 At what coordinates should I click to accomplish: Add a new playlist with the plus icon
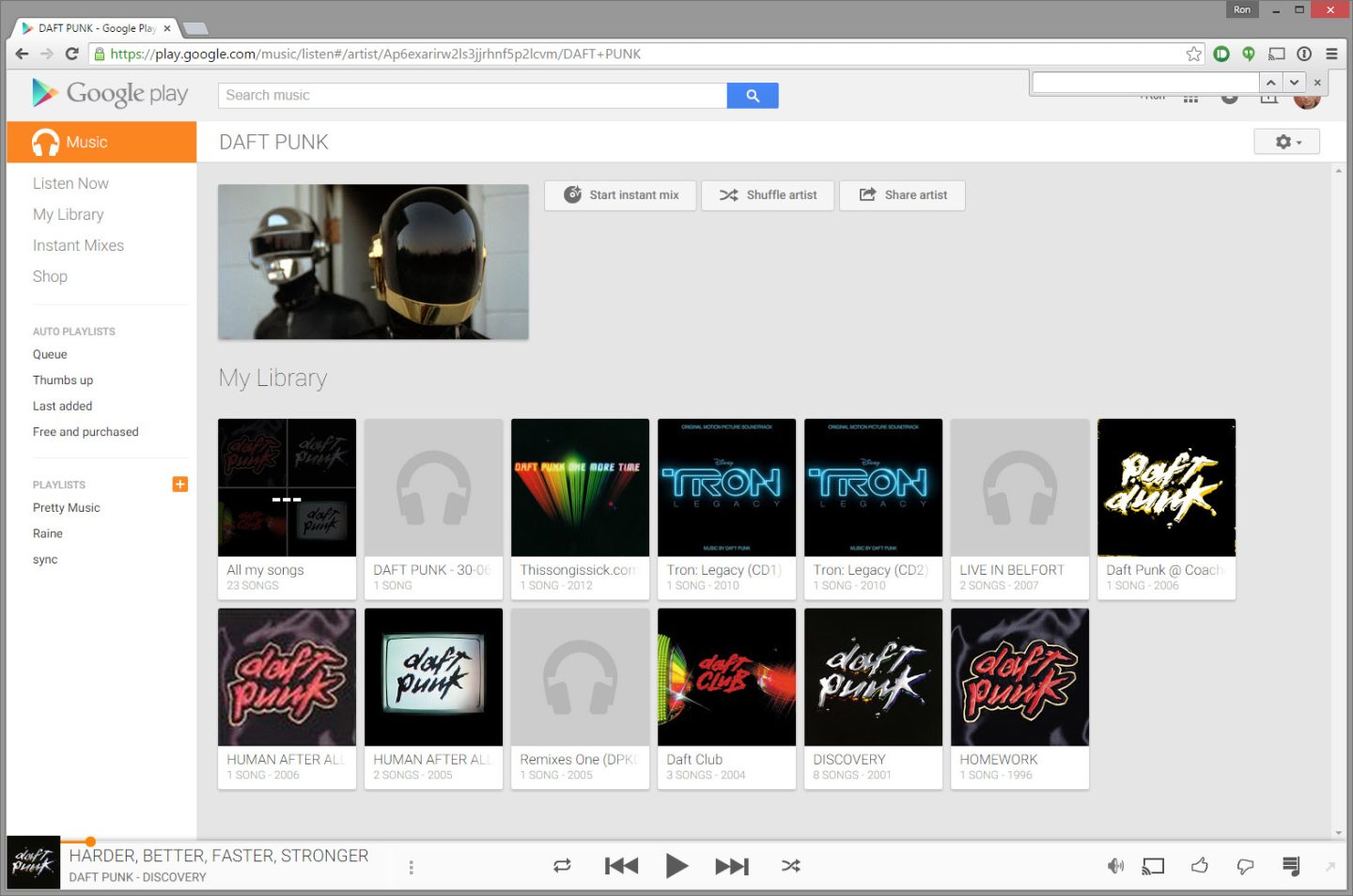coord(180,485)
